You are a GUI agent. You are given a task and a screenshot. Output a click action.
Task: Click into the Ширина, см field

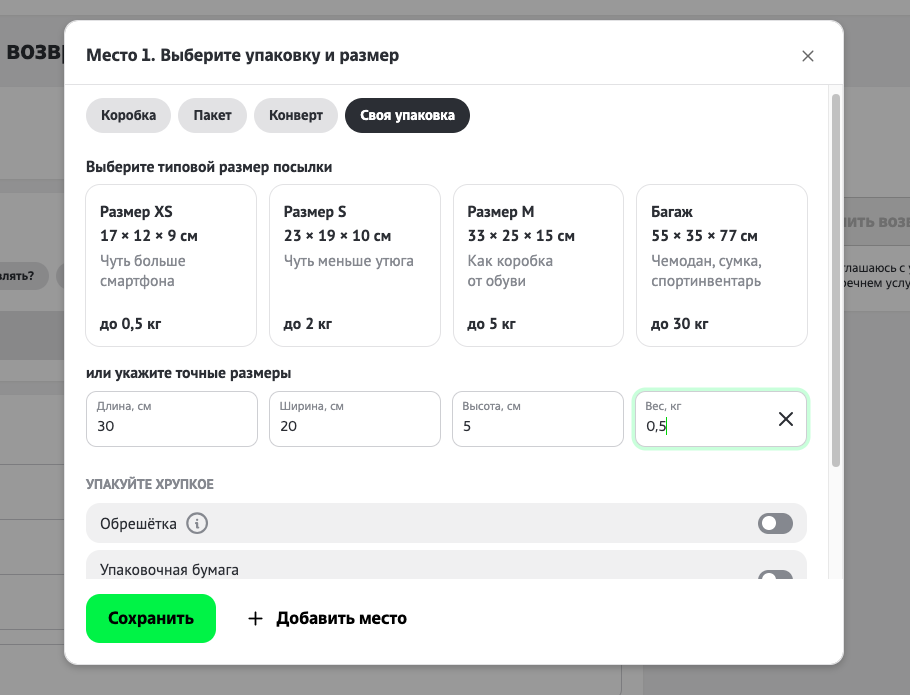[355, 419]
